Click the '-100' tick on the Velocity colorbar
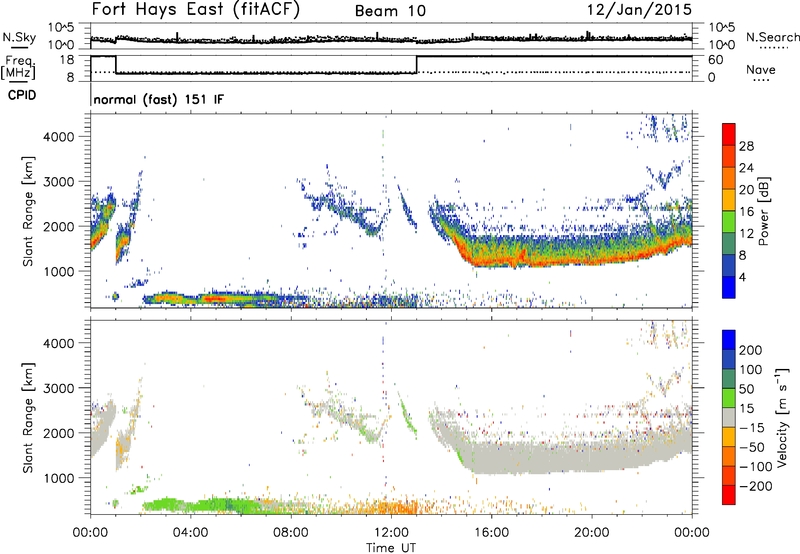The image size is (800, 554). pos(755,467)
